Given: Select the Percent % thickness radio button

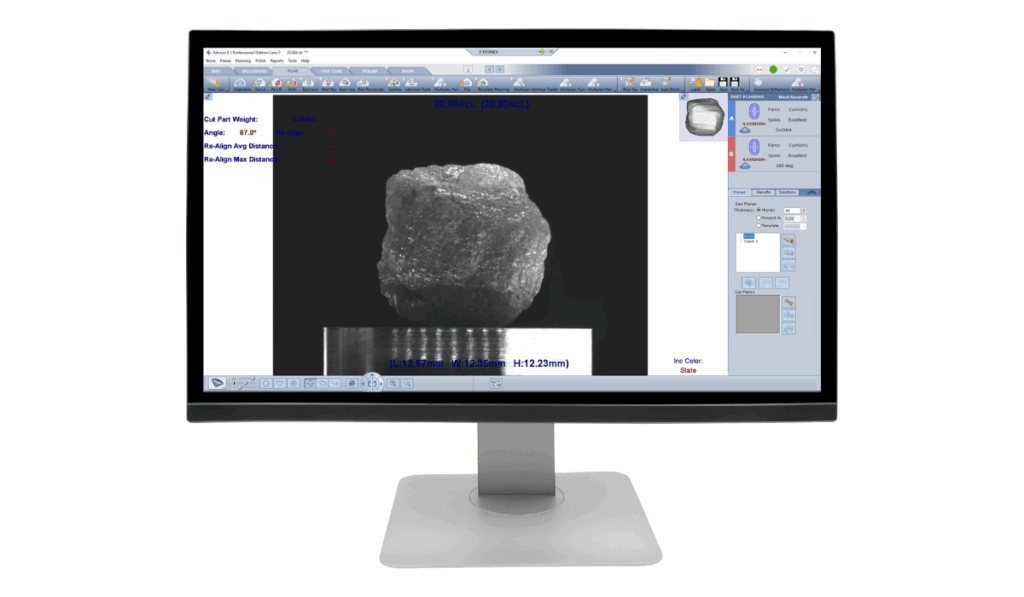Looking at the screenshot, I should [x=758, y=218].
